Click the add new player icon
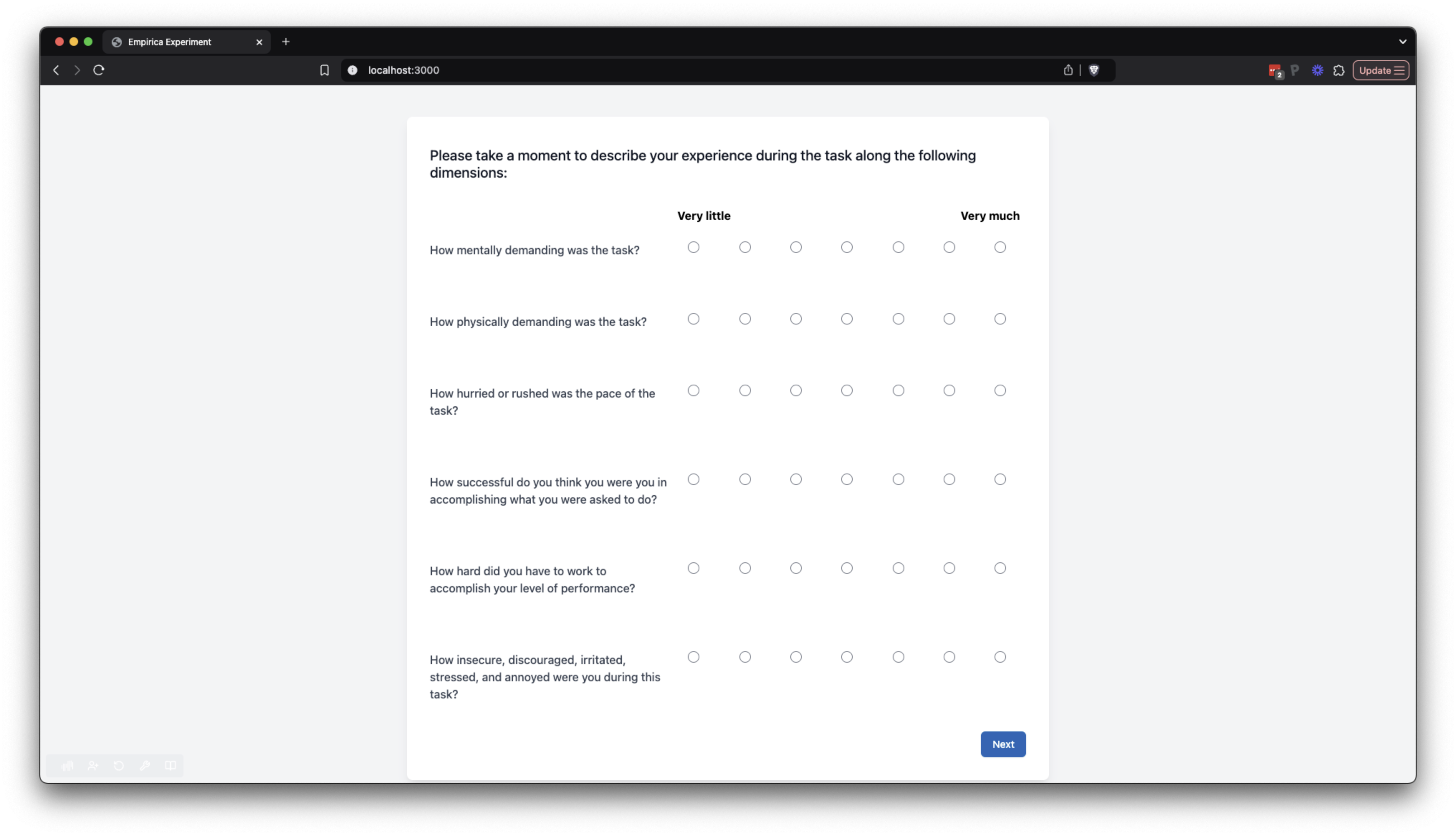 pyautogui.click(x=93, y=765)
